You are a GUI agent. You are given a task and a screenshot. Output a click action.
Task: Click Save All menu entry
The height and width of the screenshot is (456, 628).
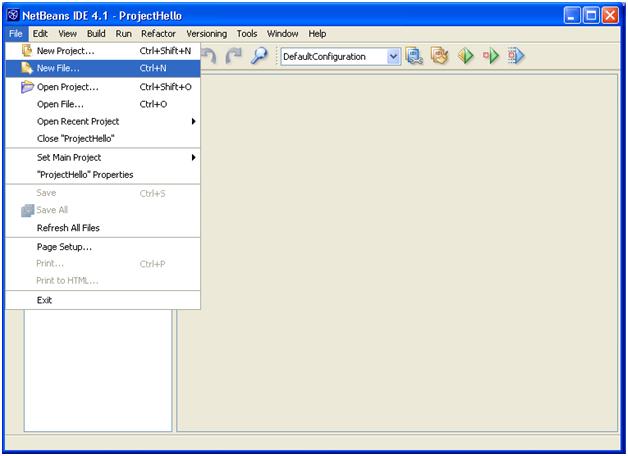103,210
